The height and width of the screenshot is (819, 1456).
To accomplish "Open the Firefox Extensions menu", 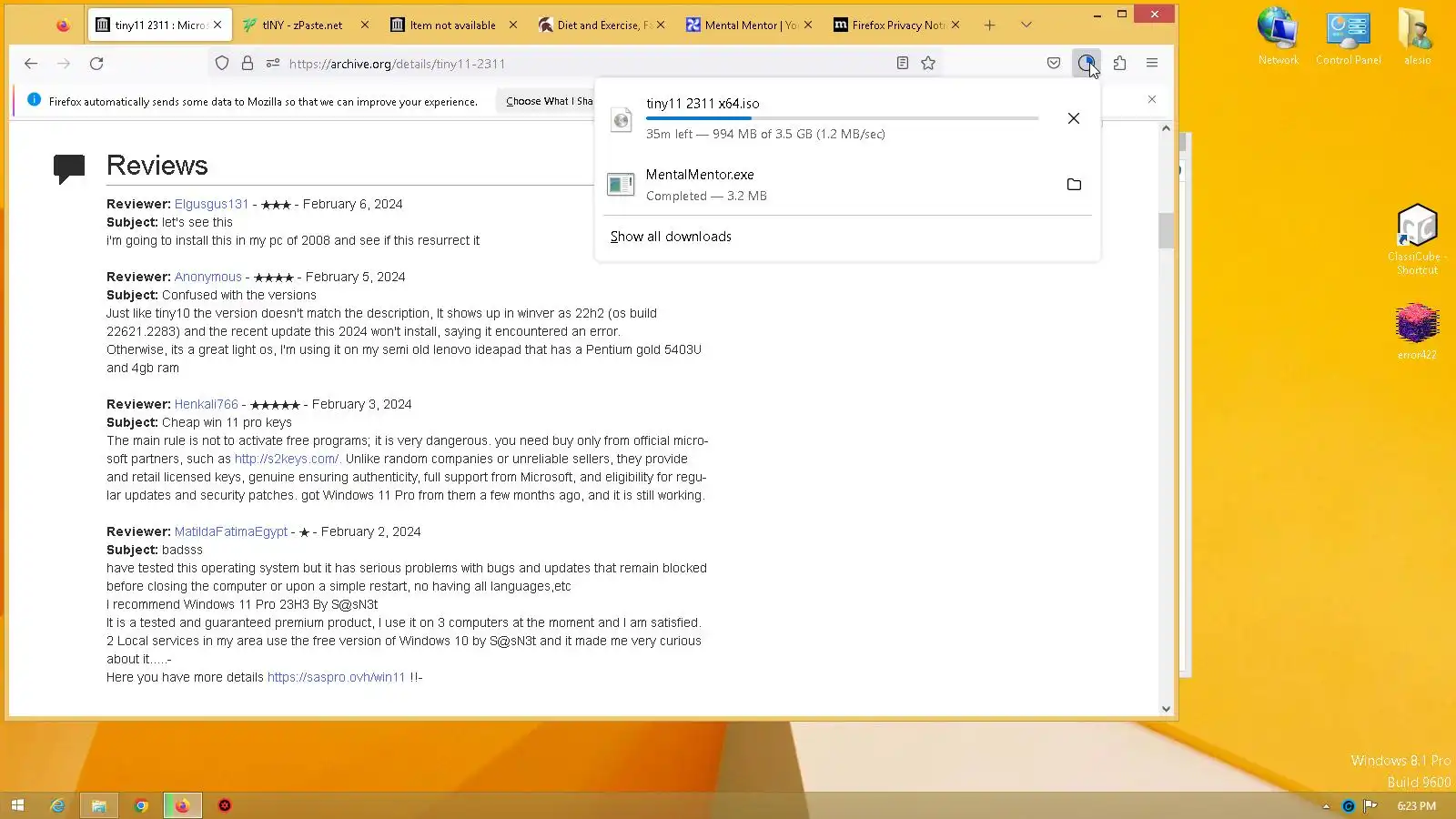I will pyautogui.click(x=1119, y=64).
